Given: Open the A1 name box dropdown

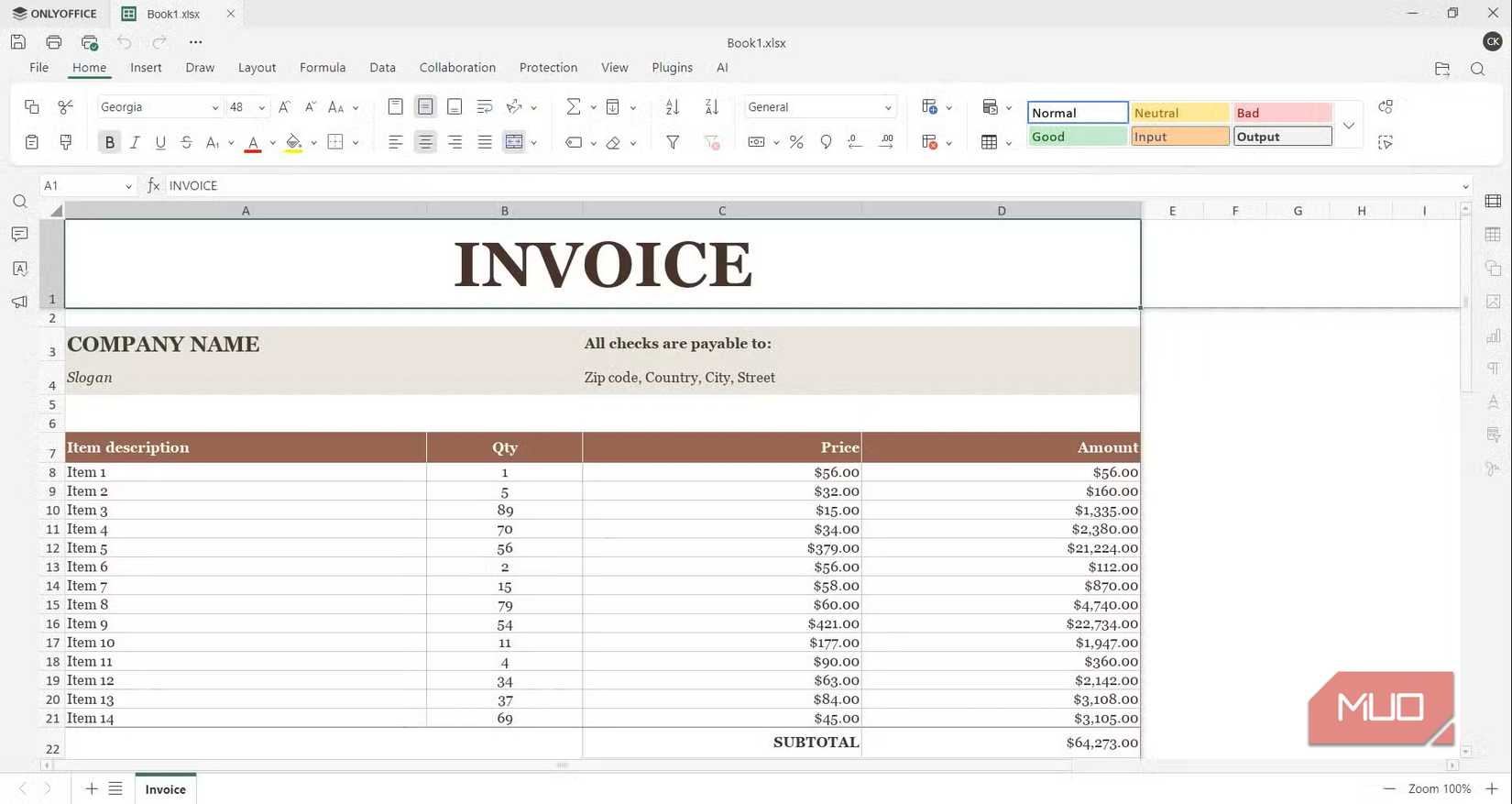Looking at the screenshot, I should pyautogui.click(x=128, y=186).
